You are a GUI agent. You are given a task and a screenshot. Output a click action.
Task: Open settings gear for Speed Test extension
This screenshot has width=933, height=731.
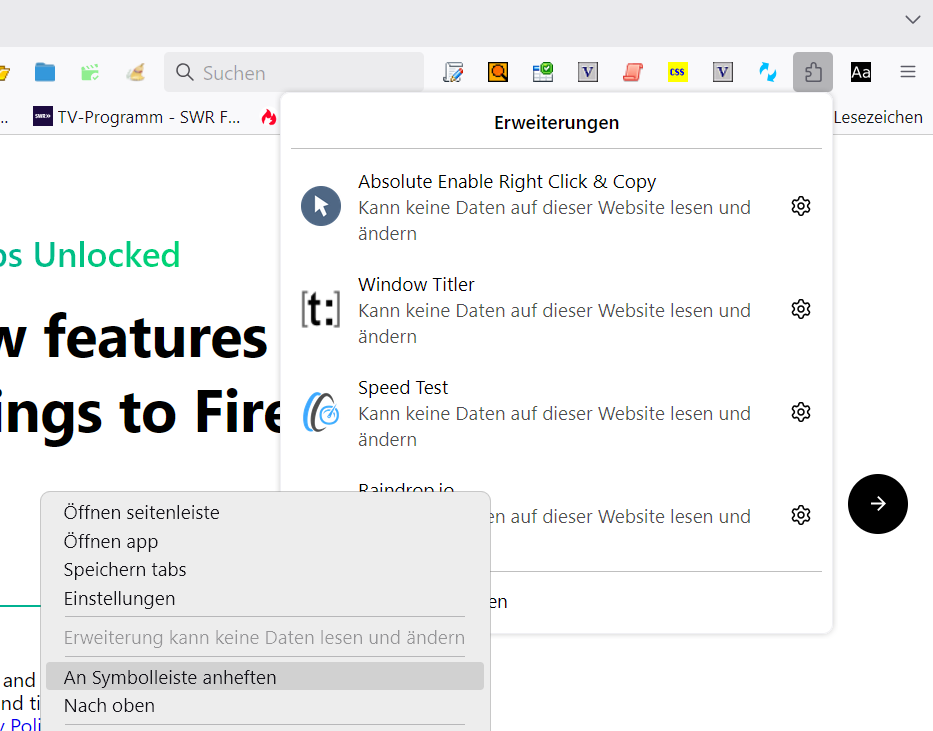800,412
